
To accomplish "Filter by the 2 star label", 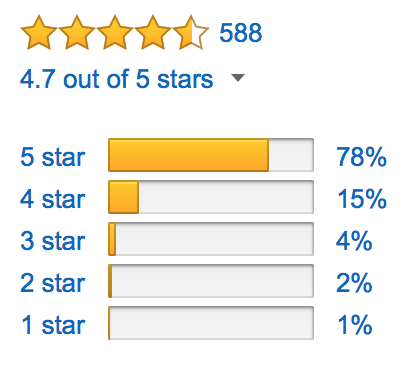I will (x=53, y=283).
